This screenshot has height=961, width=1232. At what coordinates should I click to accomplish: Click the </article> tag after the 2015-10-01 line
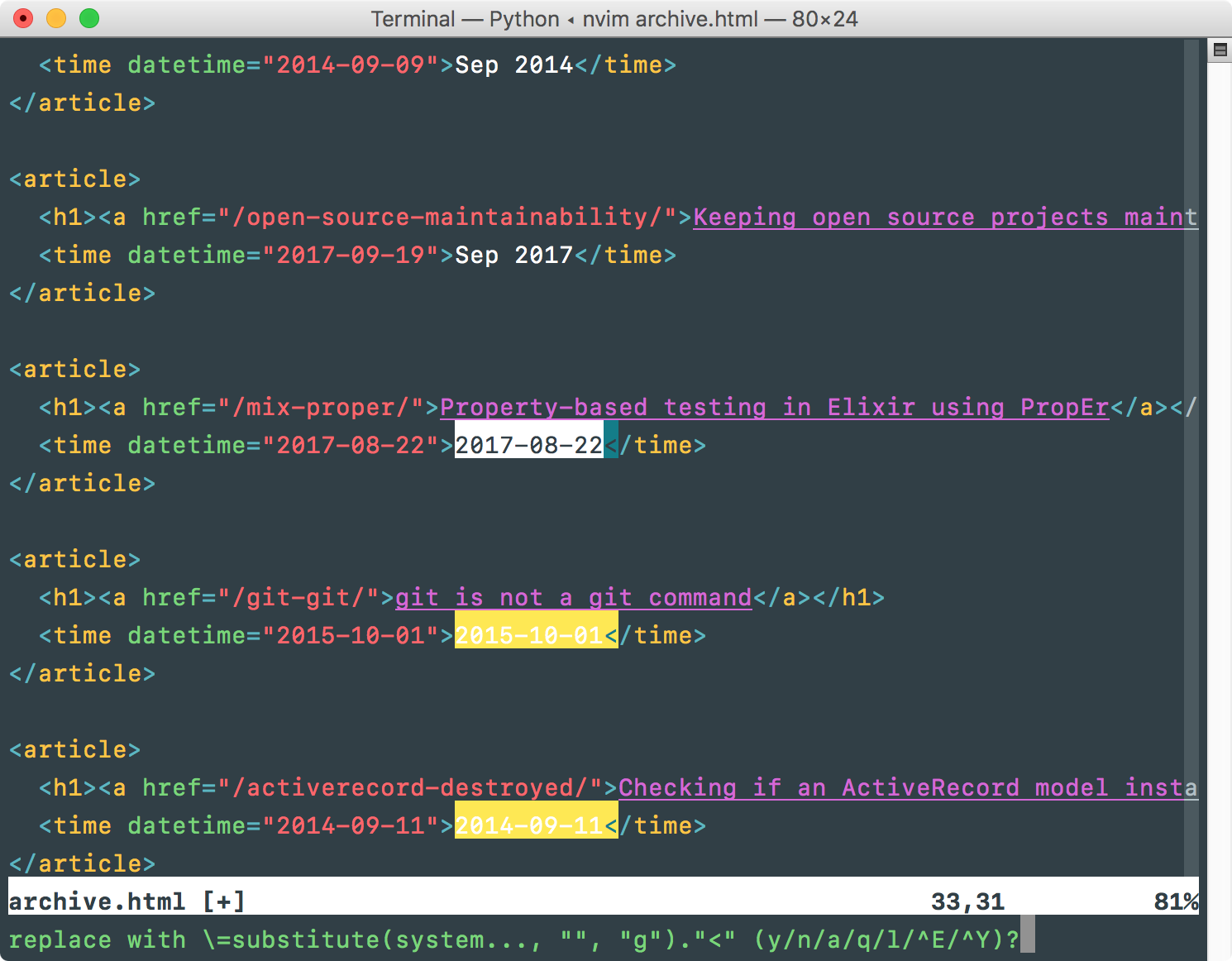point(83,673)
